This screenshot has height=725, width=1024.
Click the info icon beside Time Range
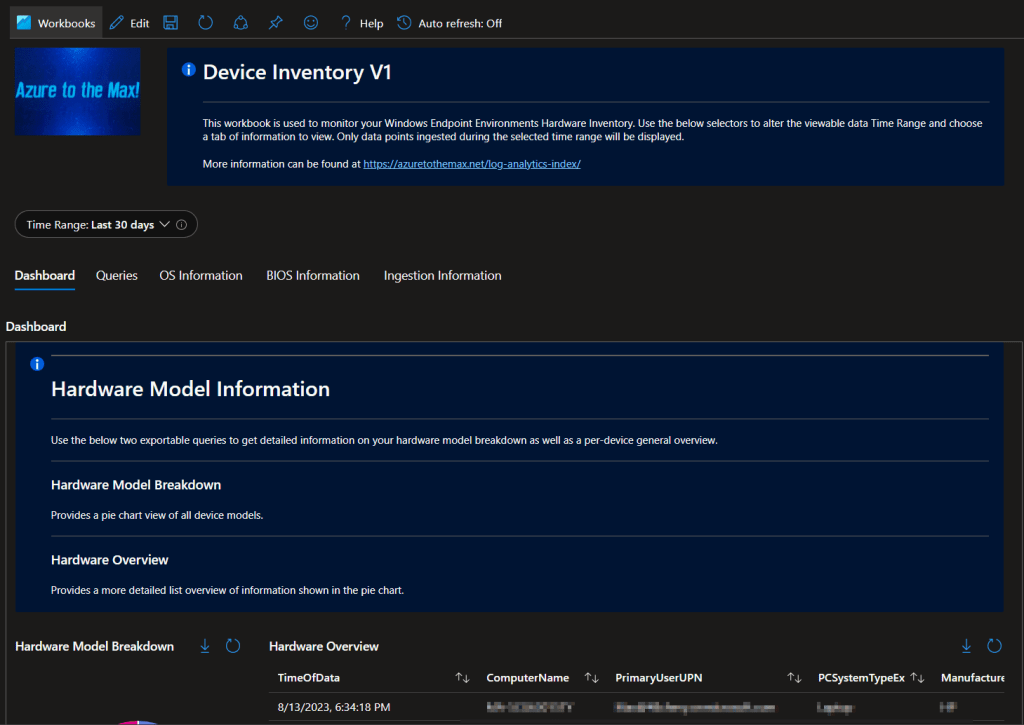point(181,225)
